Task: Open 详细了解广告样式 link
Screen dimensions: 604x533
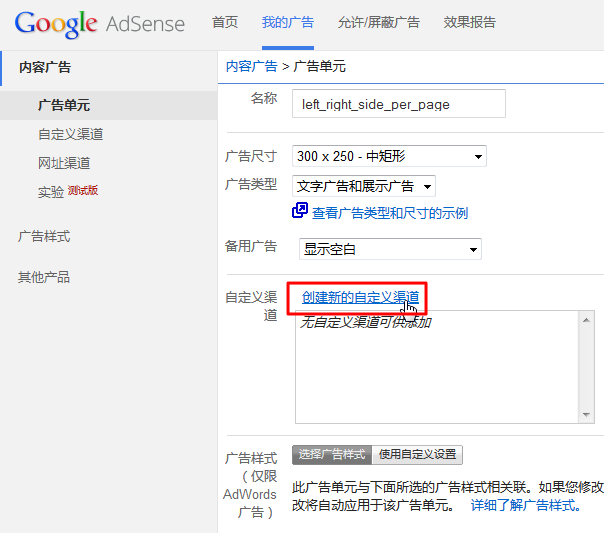Action: click(x=526, y=505)
